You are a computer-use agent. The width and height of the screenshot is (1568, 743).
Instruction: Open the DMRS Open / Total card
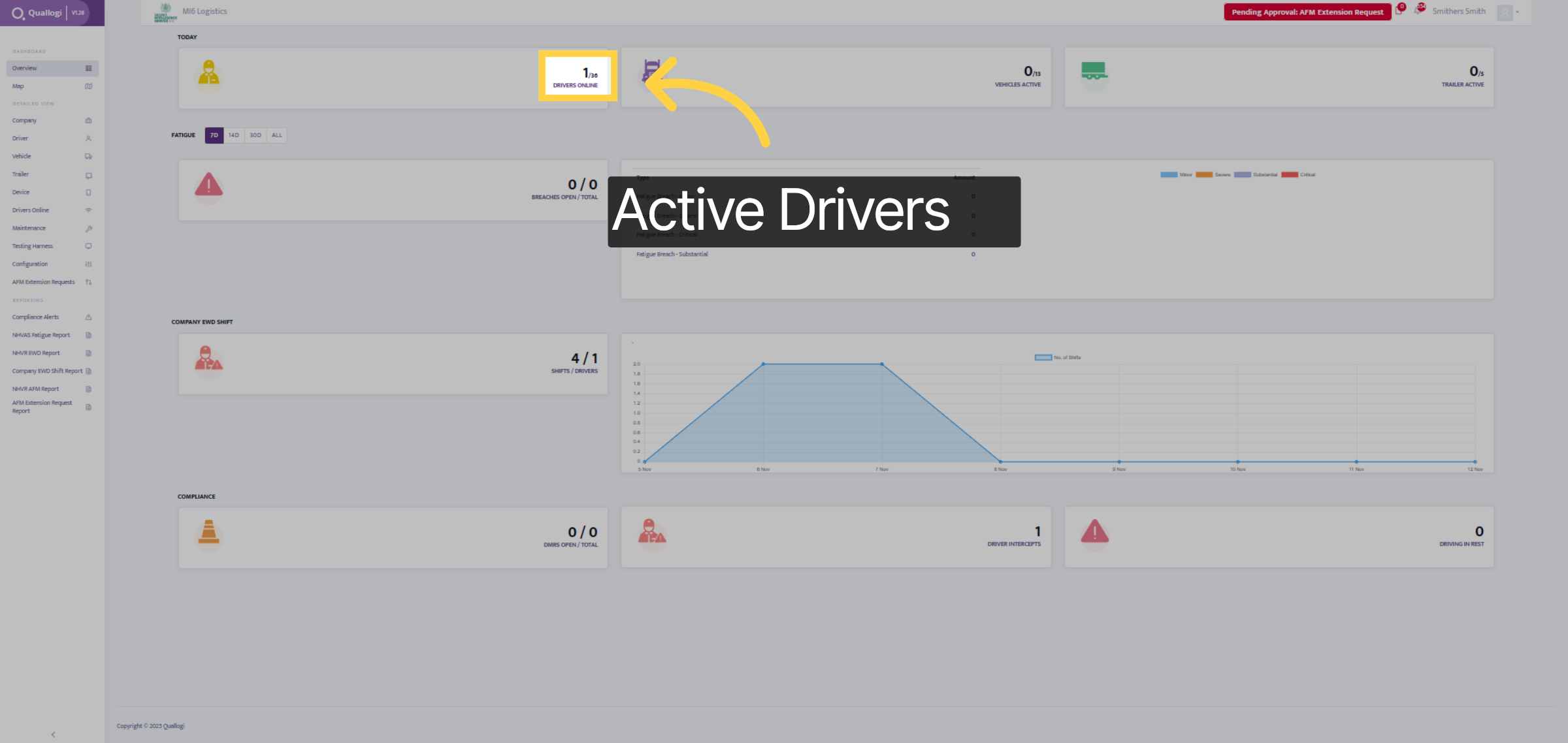pos(393,537)
